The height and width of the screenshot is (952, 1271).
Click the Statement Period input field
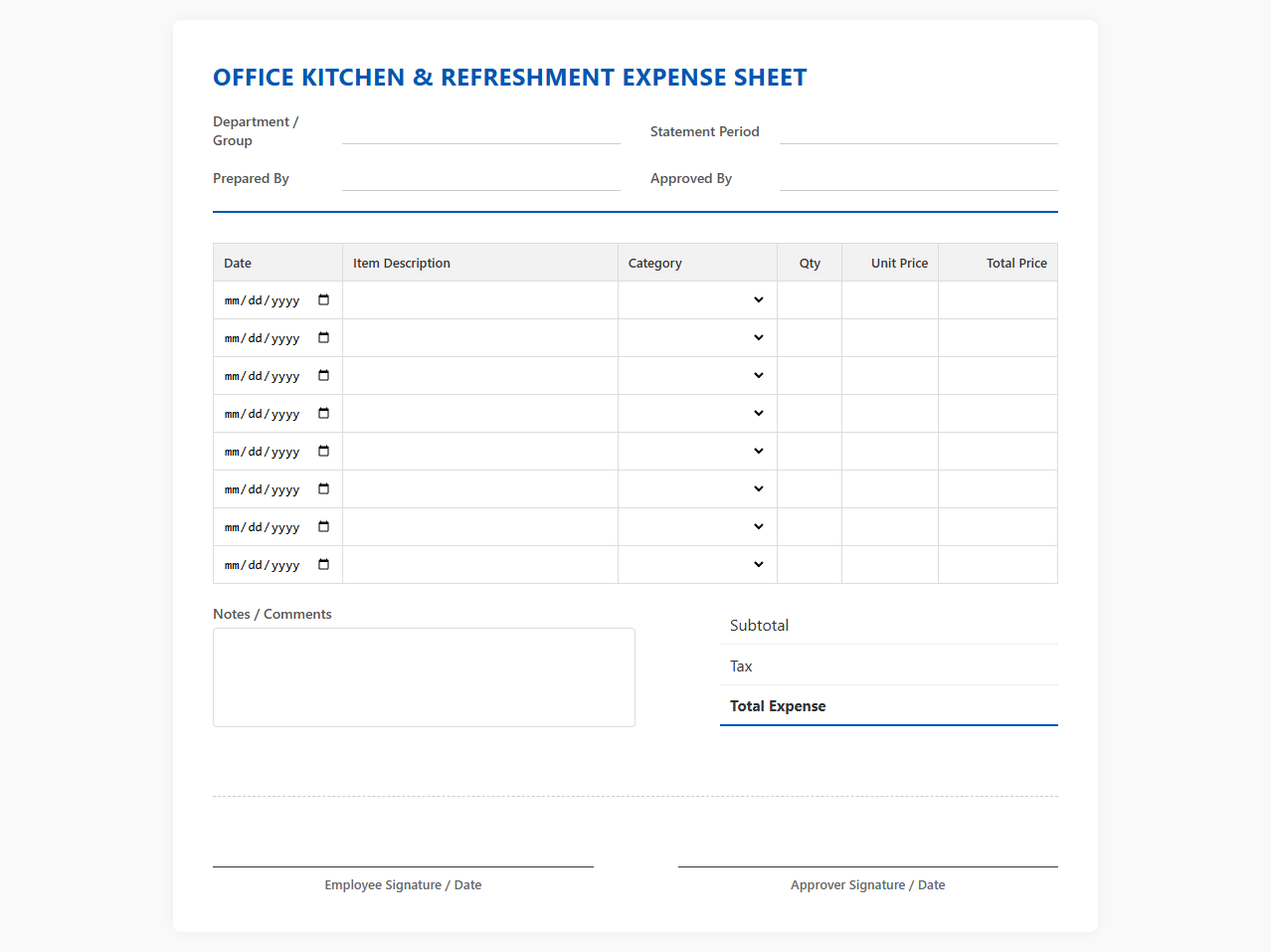(919, 131)
